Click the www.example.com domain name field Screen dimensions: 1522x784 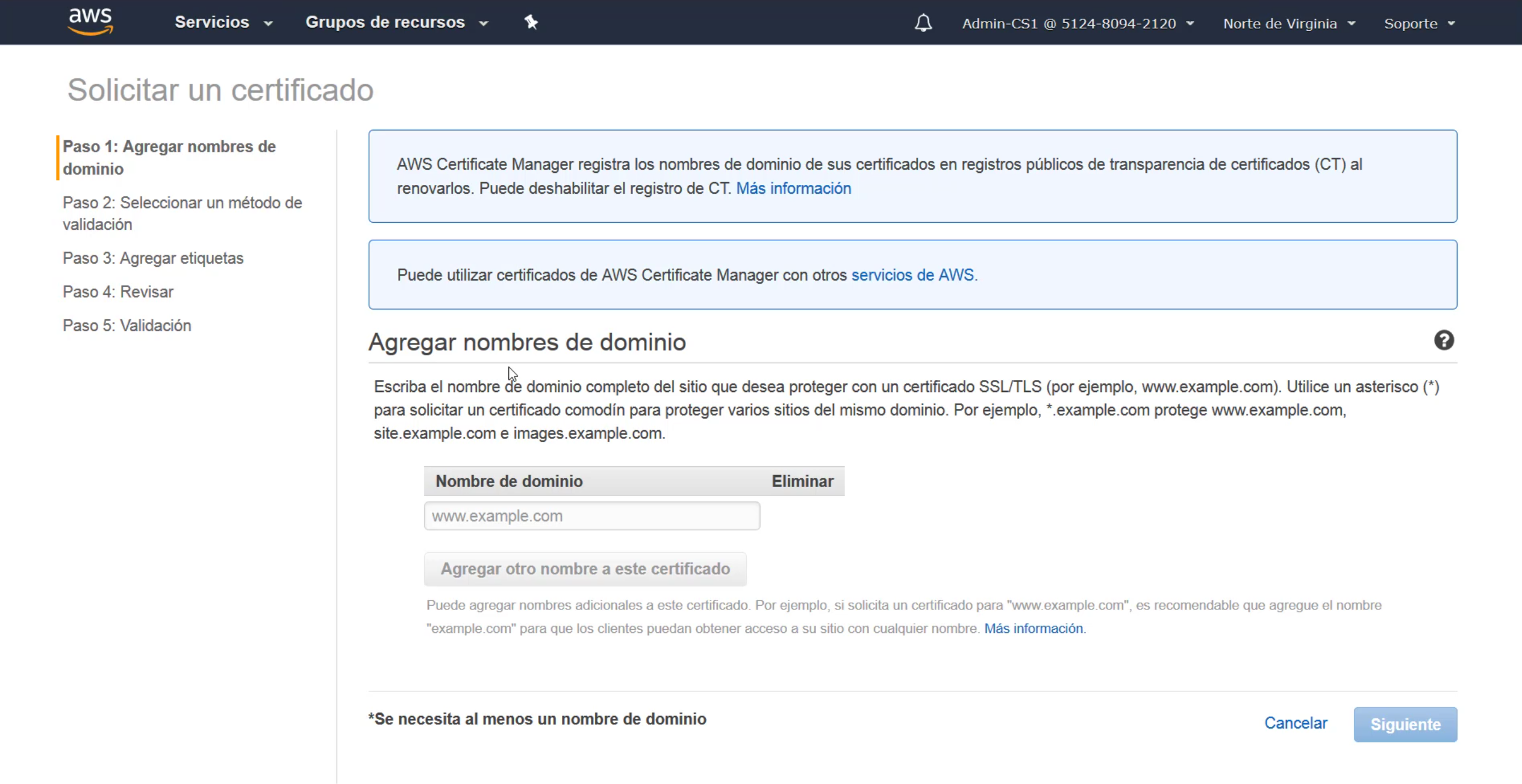(x=591, y=516)
